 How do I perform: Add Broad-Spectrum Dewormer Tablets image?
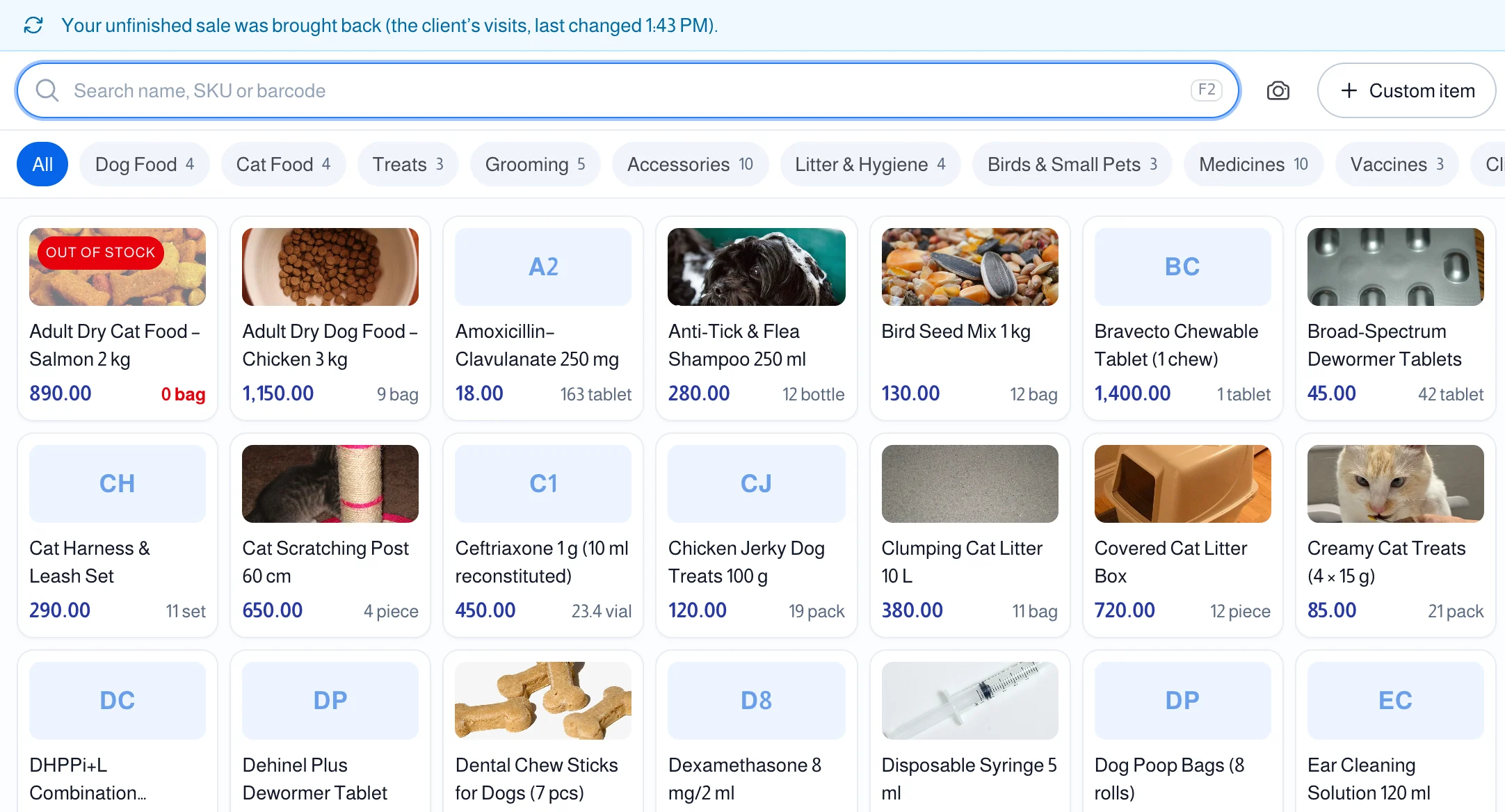1396,267
